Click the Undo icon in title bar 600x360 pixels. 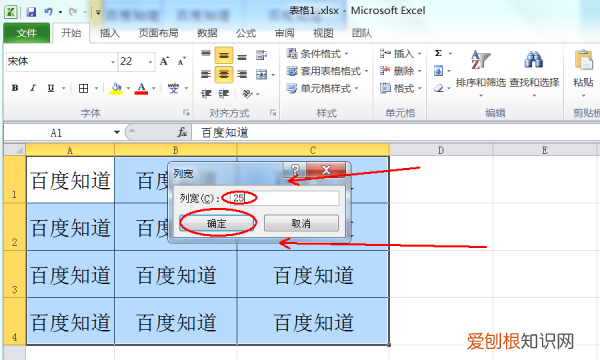pos(48,12)
